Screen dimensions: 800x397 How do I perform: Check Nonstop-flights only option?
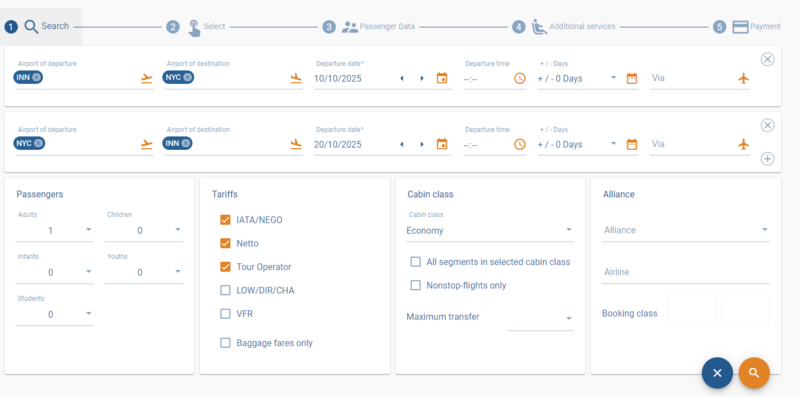tap(416, 285)
